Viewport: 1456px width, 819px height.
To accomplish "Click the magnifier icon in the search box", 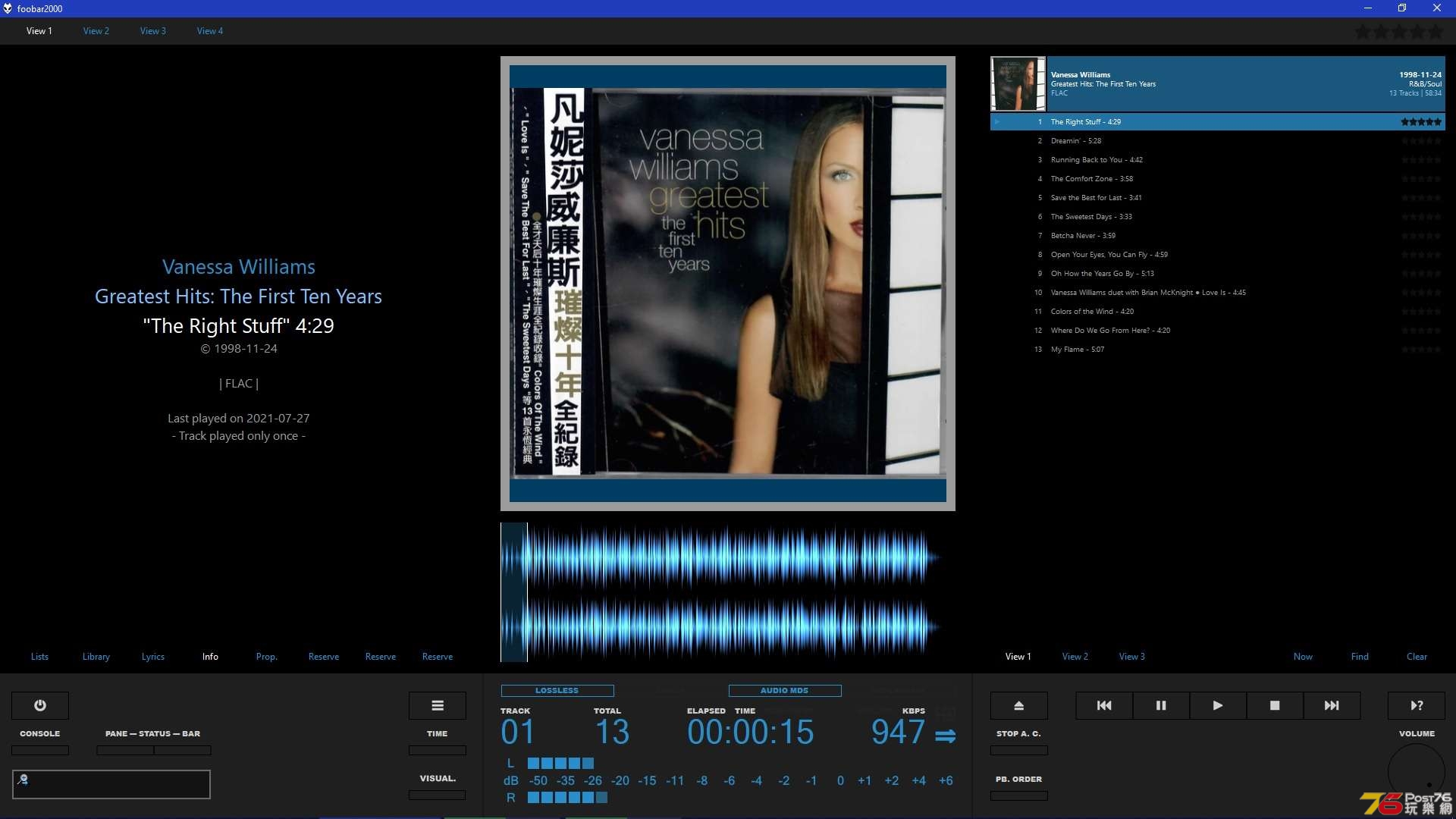I will point(23,779).
